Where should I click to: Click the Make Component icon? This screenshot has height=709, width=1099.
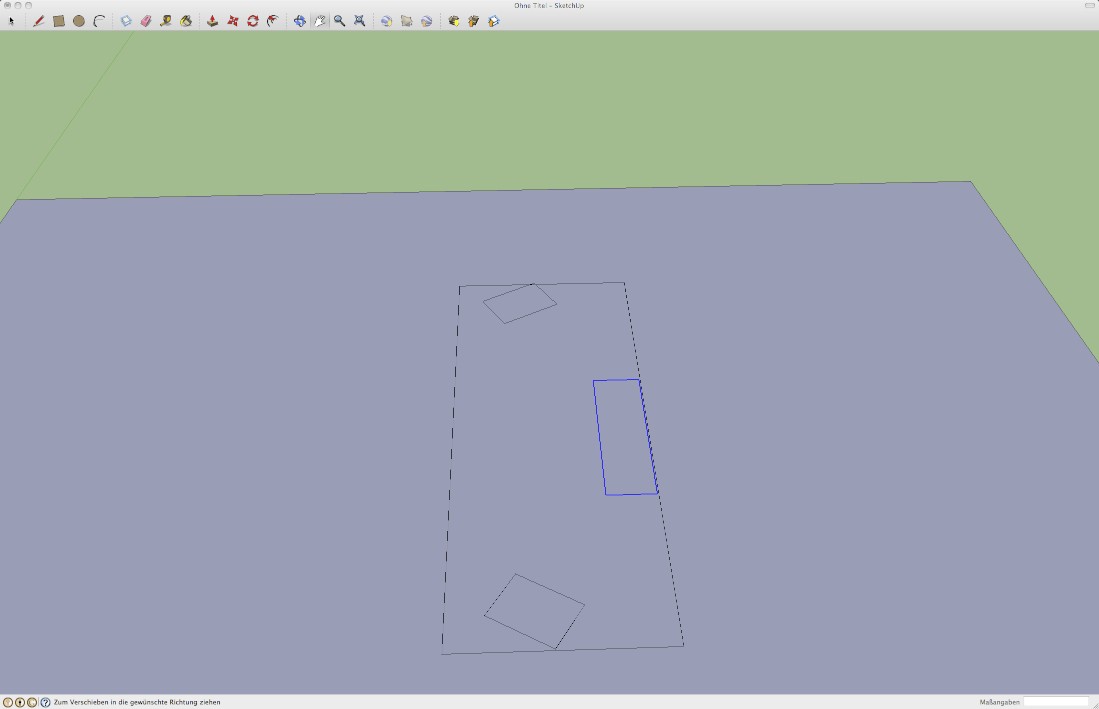point(126,21)
